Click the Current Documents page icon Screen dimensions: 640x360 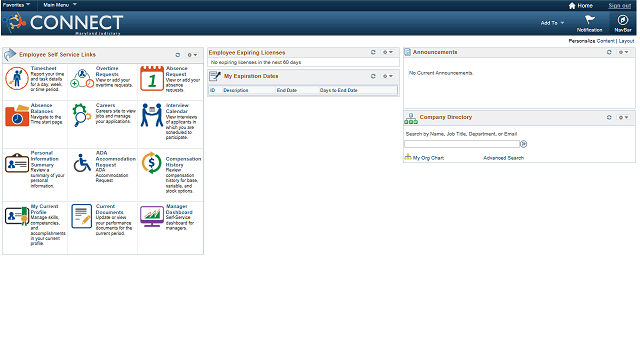[82, 216]
